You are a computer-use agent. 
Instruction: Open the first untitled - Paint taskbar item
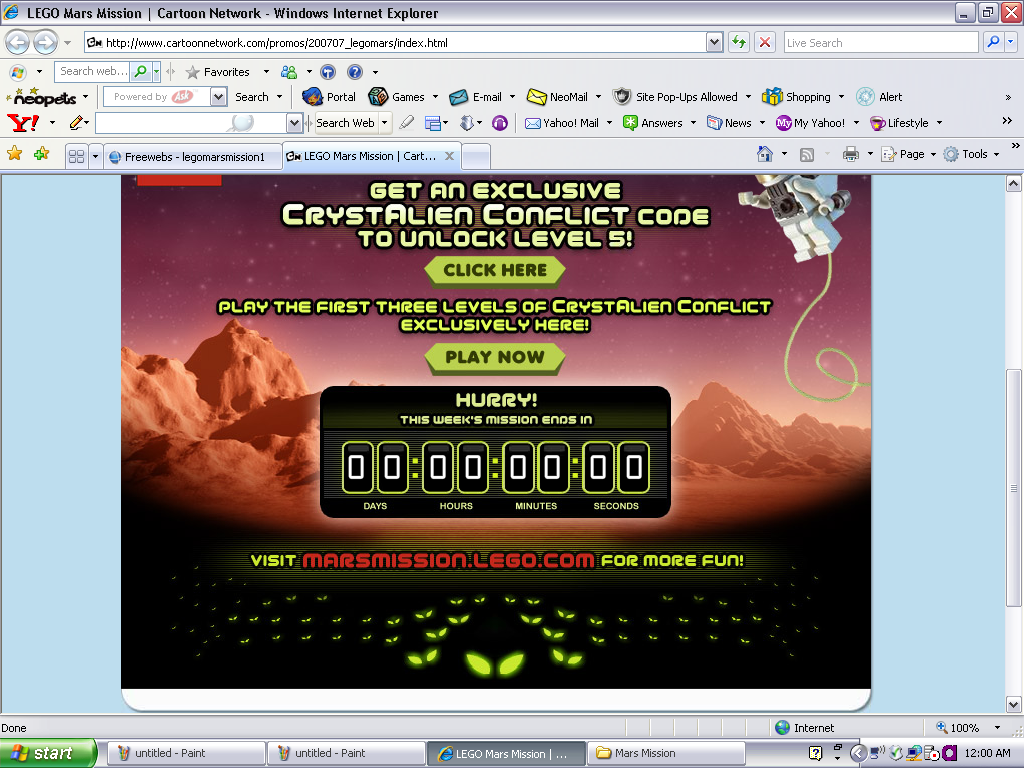tap(185, 753)
